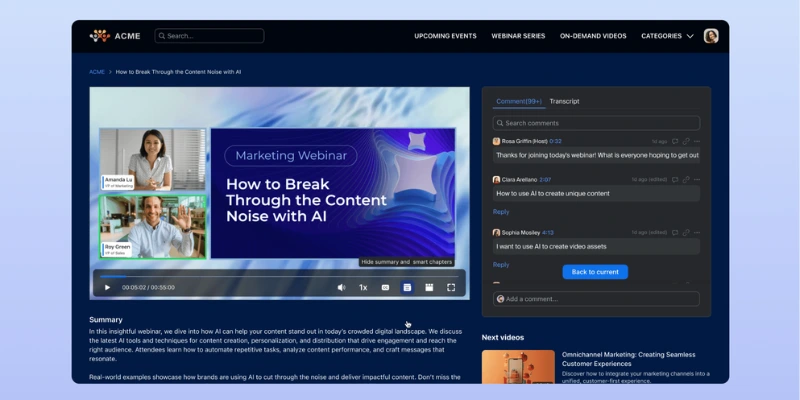800x400 pixels.
Task: Click search magnifier in comments search
Action: (500, 123)
